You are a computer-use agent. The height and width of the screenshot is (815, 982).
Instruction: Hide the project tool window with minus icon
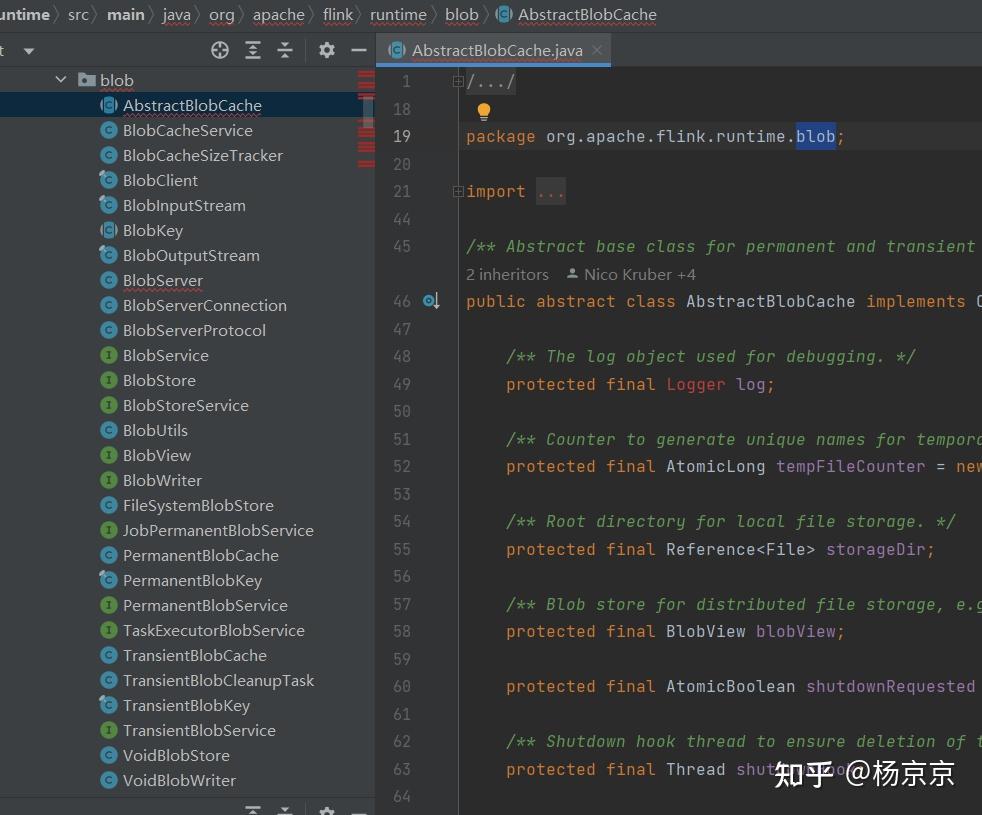(x=358, y=50)
